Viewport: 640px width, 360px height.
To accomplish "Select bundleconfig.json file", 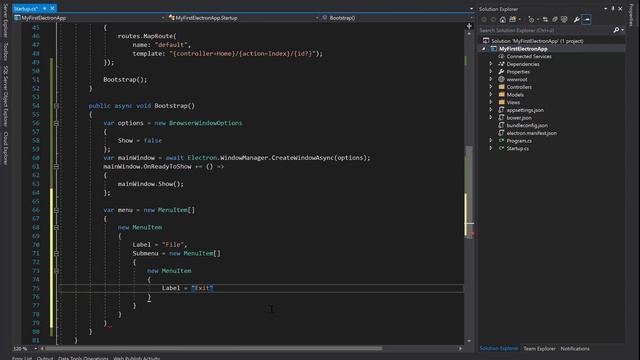I will (527, 125).
